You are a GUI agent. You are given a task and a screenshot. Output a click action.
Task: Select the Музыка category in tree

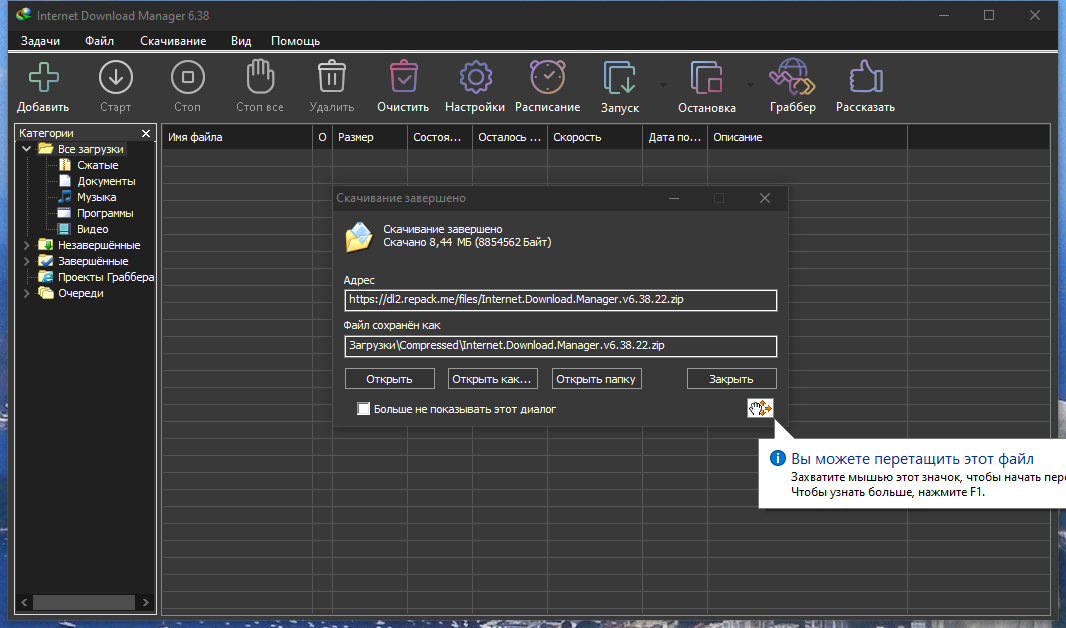click(97, 197)
